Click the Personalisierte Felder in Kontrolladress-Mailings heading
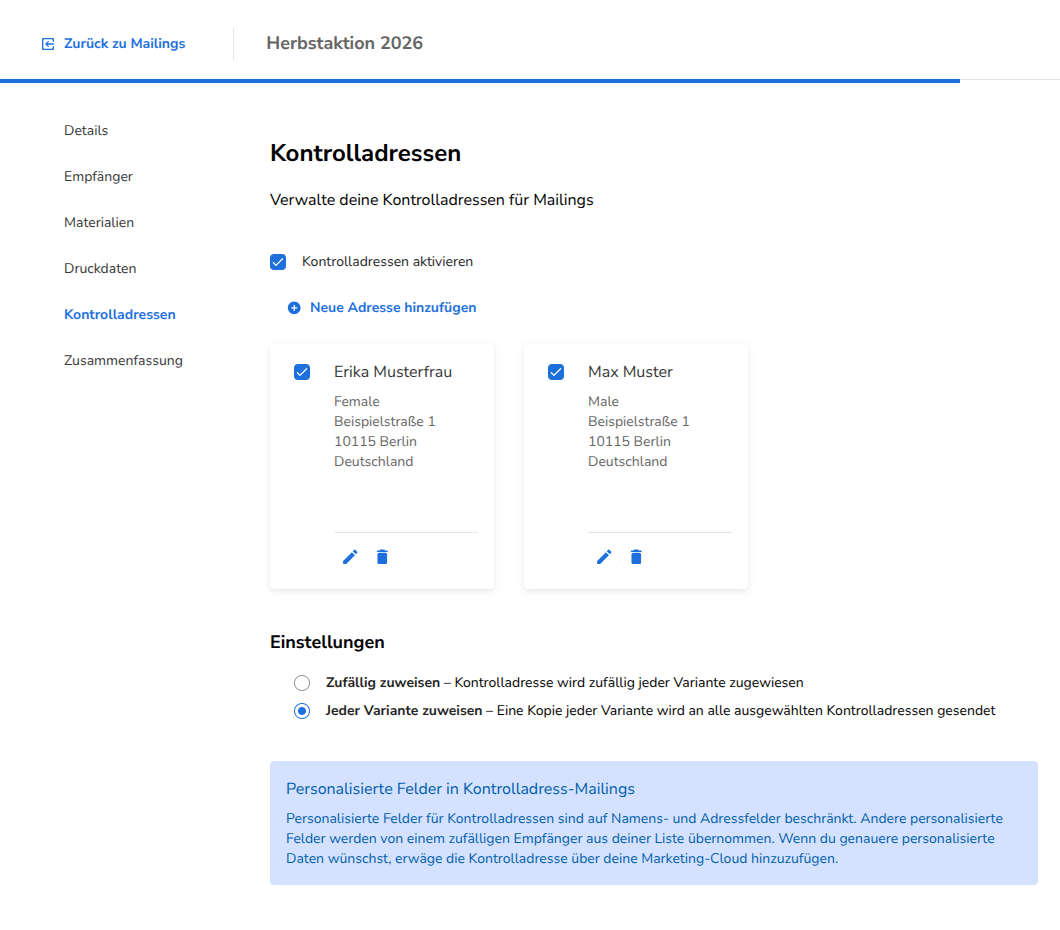This screenshot has height=930, width=1060. pyautogui.click(x=460, y=789)
